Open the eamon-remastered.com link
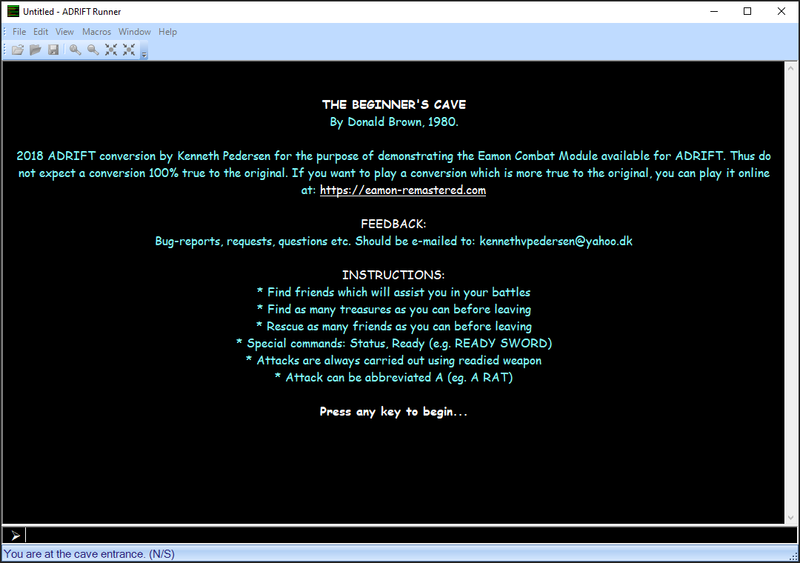The image size is (800, 563). click(403, 190)
